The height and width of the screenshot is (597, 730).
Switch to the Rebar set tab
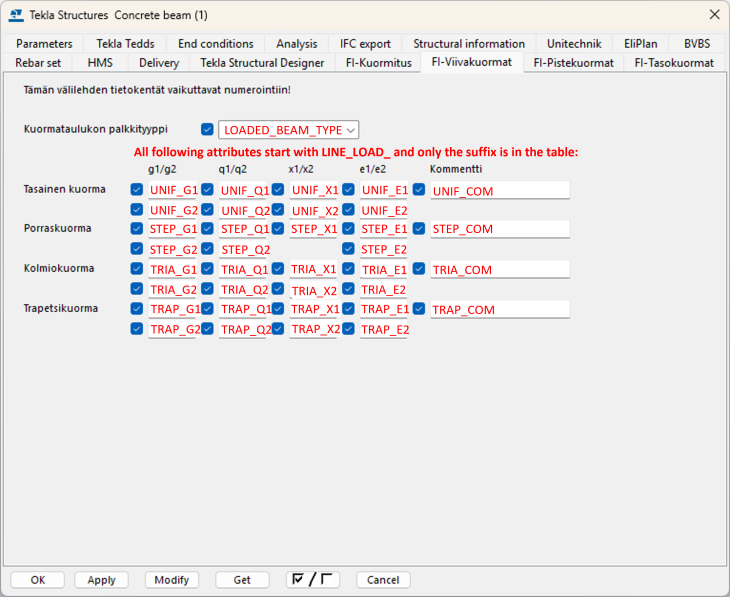pyautogui.click(x=38, y=63)
